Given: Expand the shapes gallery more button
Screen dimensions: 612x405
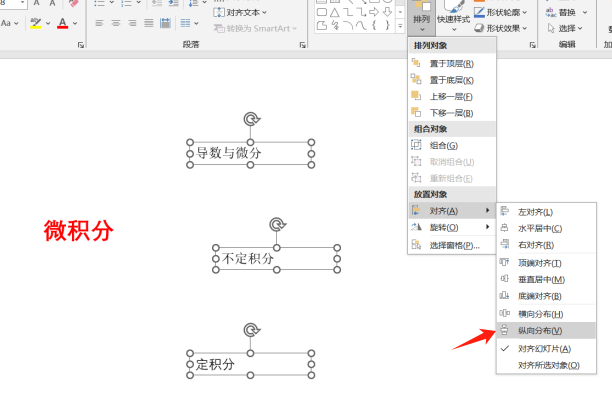Looking at the screenshot, I should pos(400,27).
